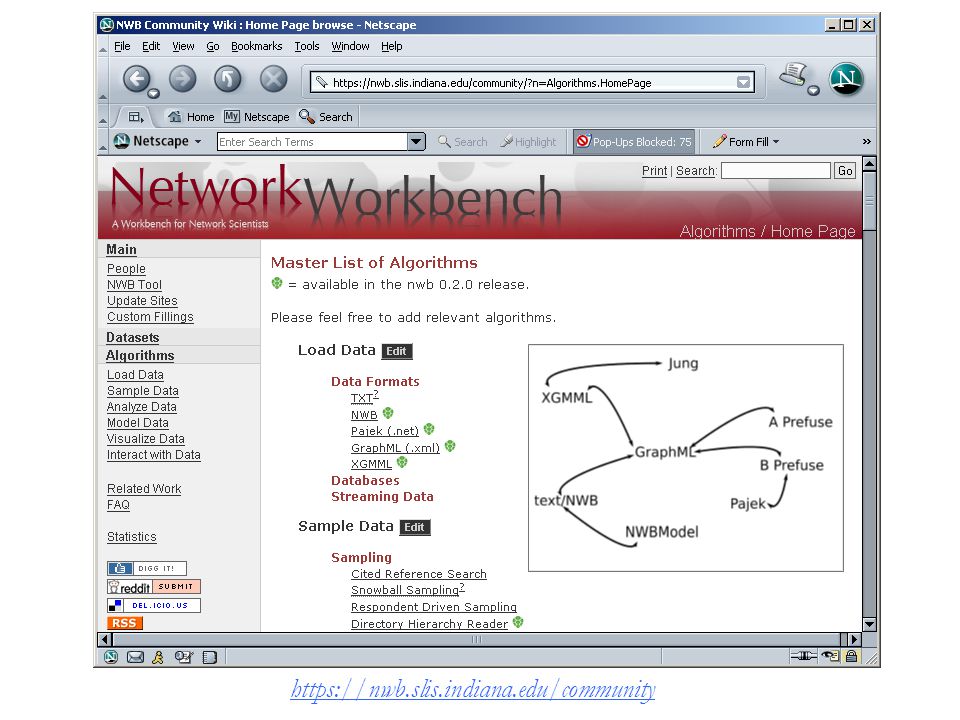
Task: Click the Forward navigation arrow button
Action: (182, 78)
